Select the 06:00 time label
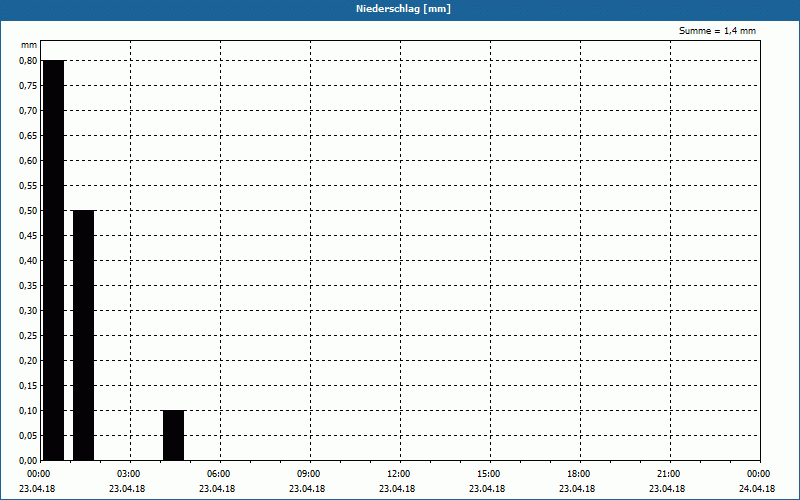The width and height of the screenshot is (800, 500). (218, 474)
